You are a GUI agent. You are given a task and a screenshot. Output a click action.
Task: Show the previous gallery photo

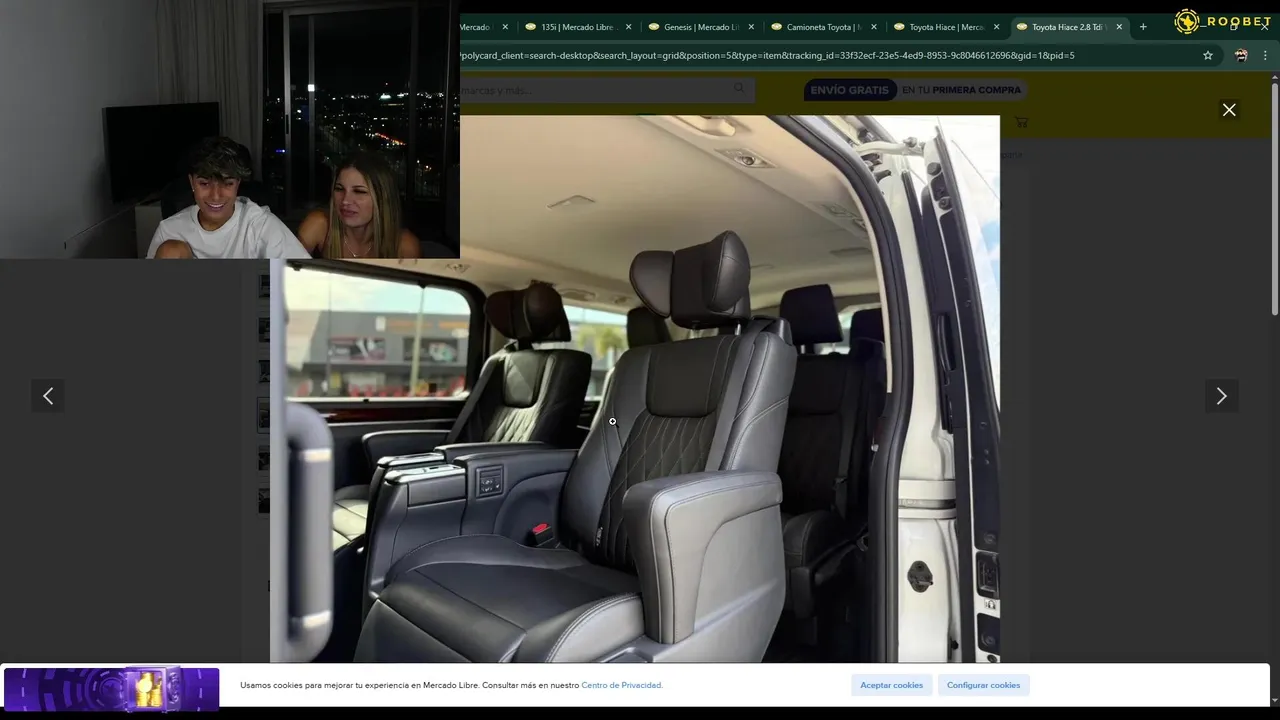click(x=48, y=396)
